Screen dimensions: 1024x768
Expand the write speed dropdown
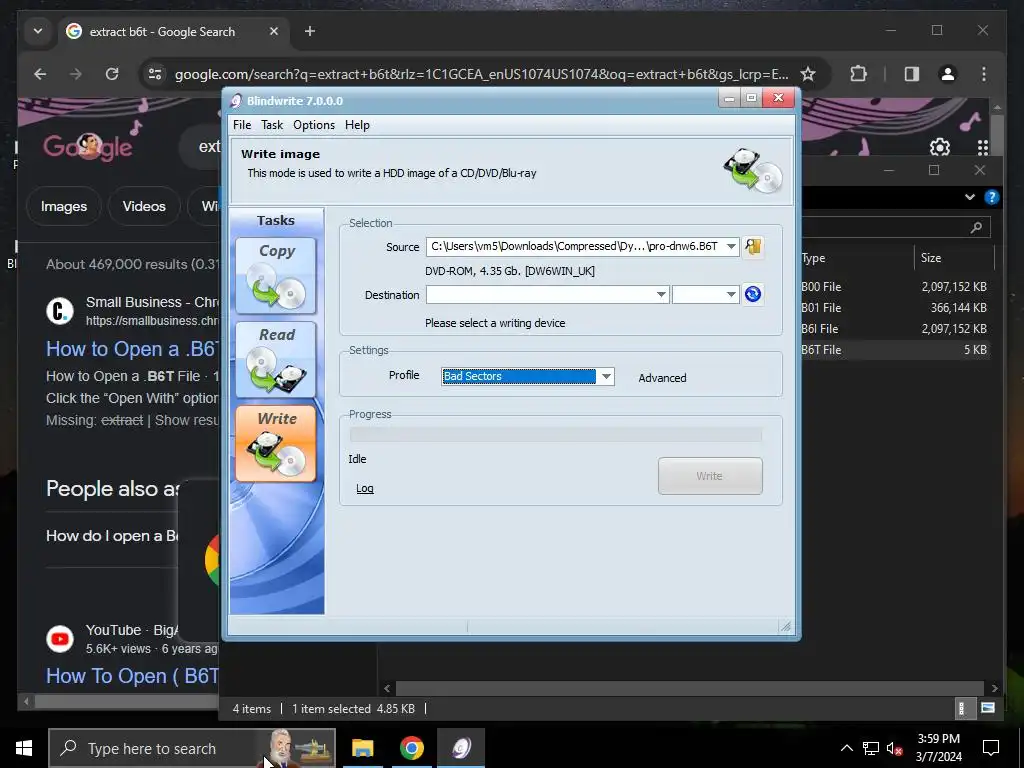click(731, 295)
